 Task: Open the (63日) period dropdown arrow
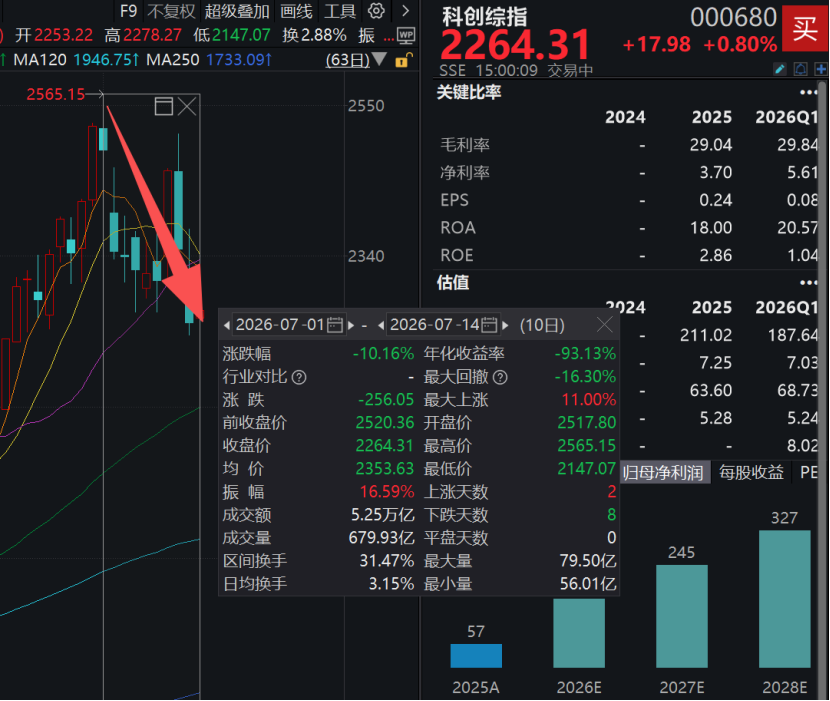pyautogui.click(x=379, y=58)
